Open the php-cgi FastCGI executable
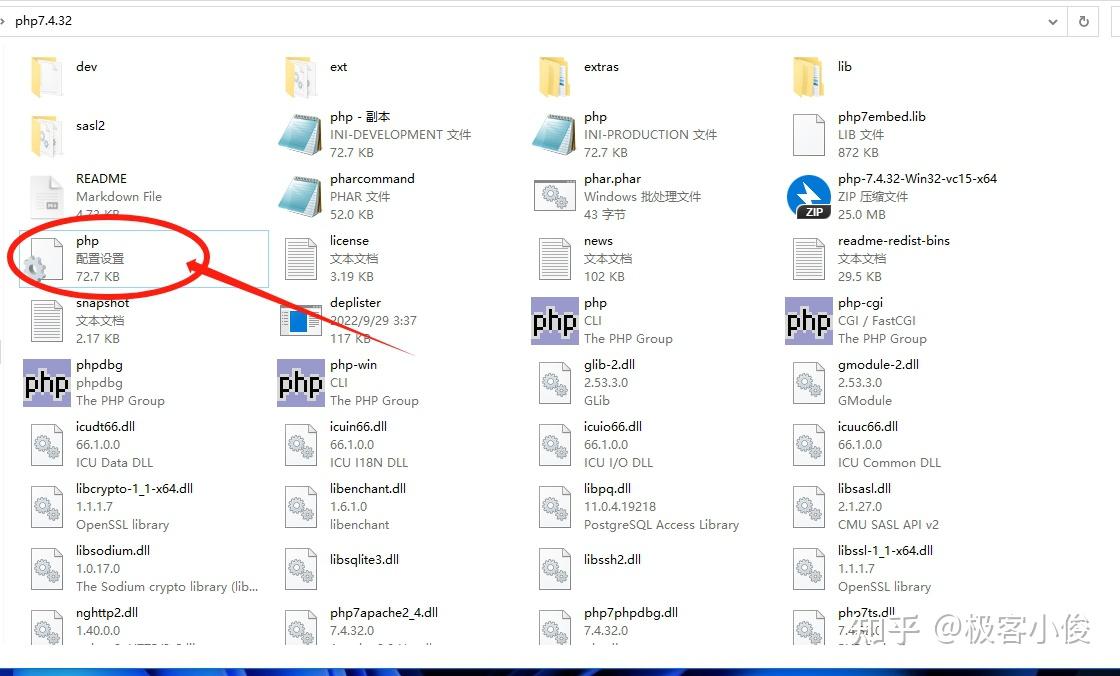Image resolution: width=1120 pixels, height=676 pixels. tap(850, 320)
